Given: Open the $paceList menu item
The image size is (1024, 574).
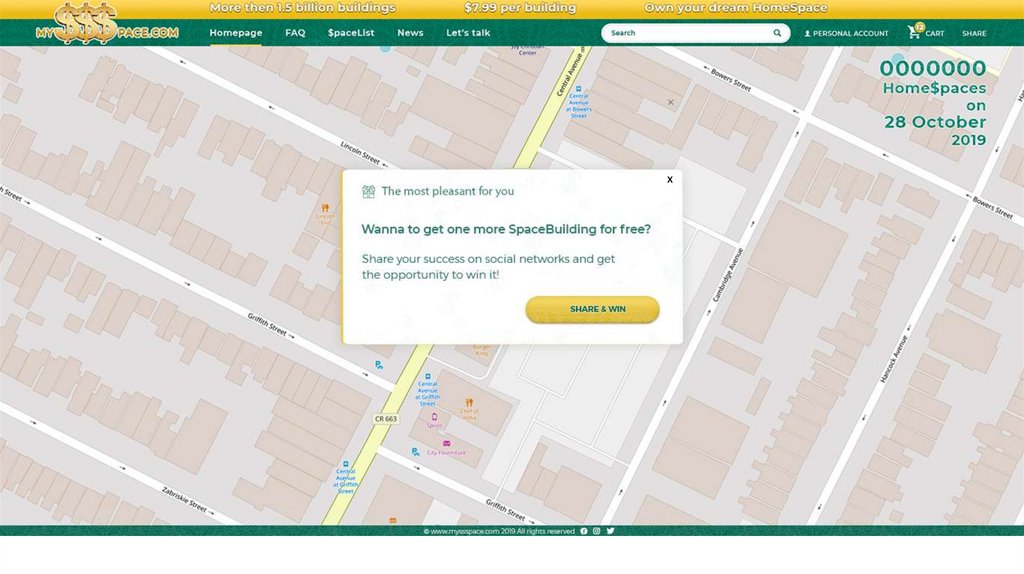Looking at the screenshot, I should [x=351, y=33].
